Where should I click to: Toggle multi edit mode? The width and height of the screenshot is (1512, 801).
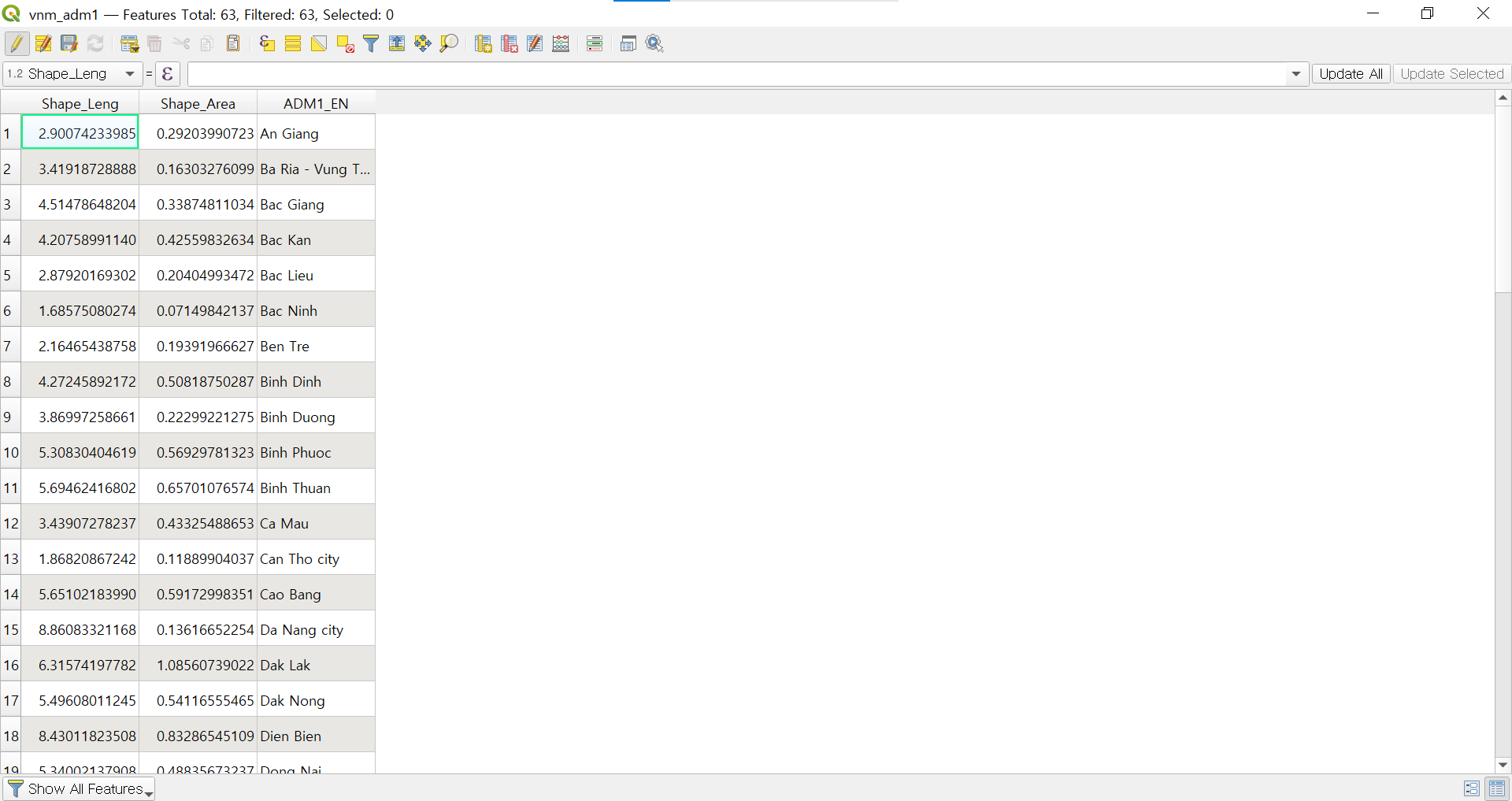(x=43, y=44)
